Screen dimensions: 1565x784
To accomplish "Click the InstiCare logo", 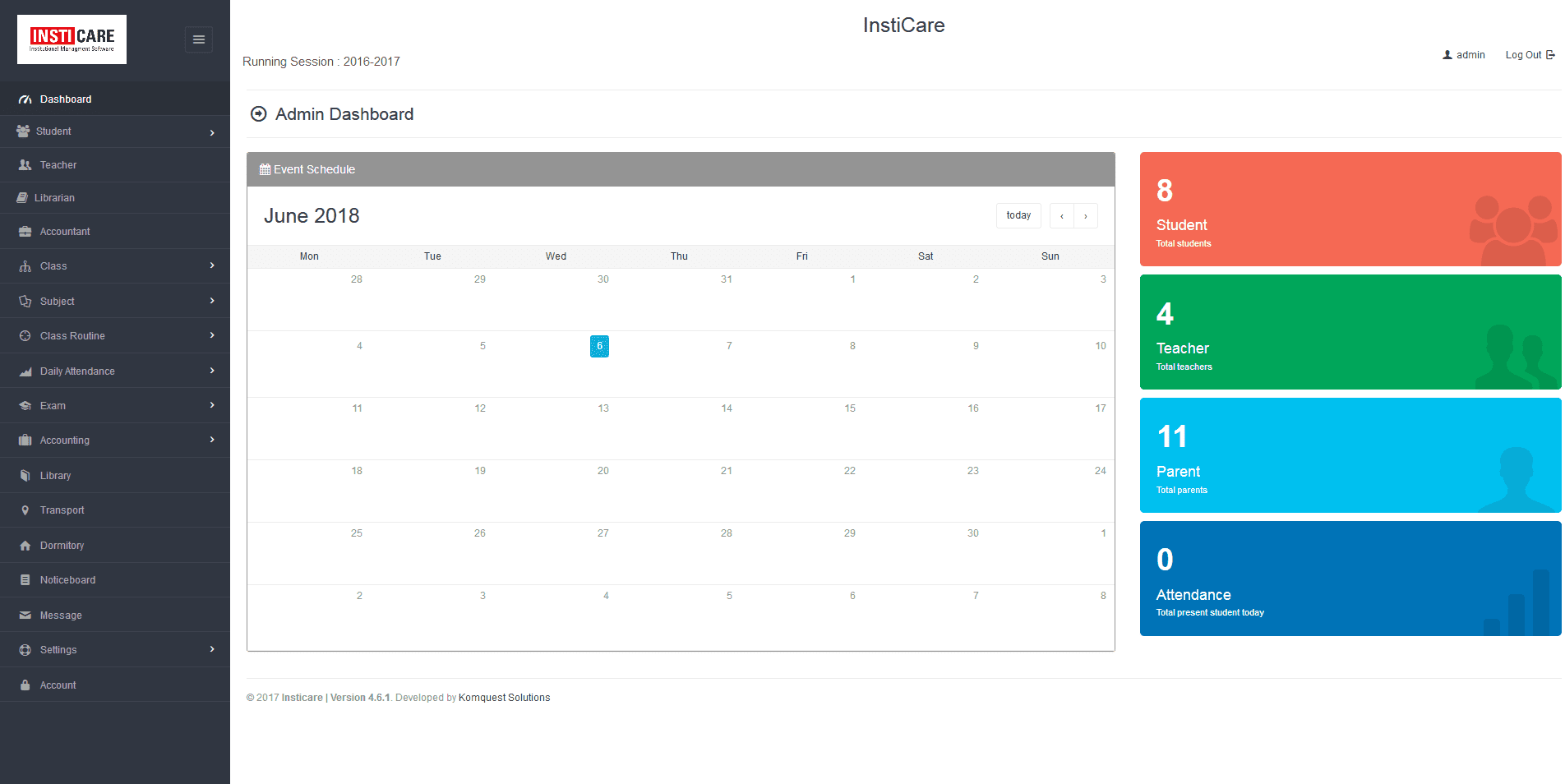I will (x=72, y=39).
